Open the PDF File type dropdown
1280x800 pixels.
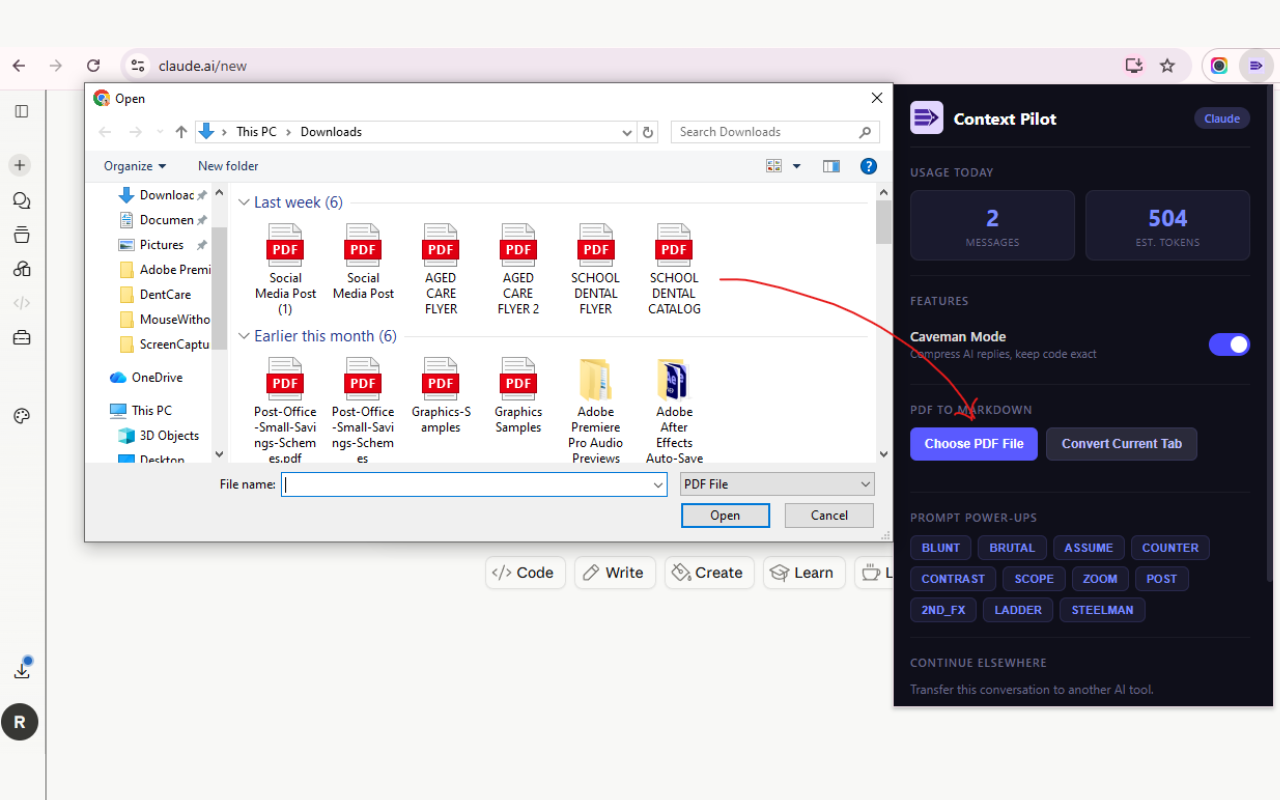click(777, 484)
